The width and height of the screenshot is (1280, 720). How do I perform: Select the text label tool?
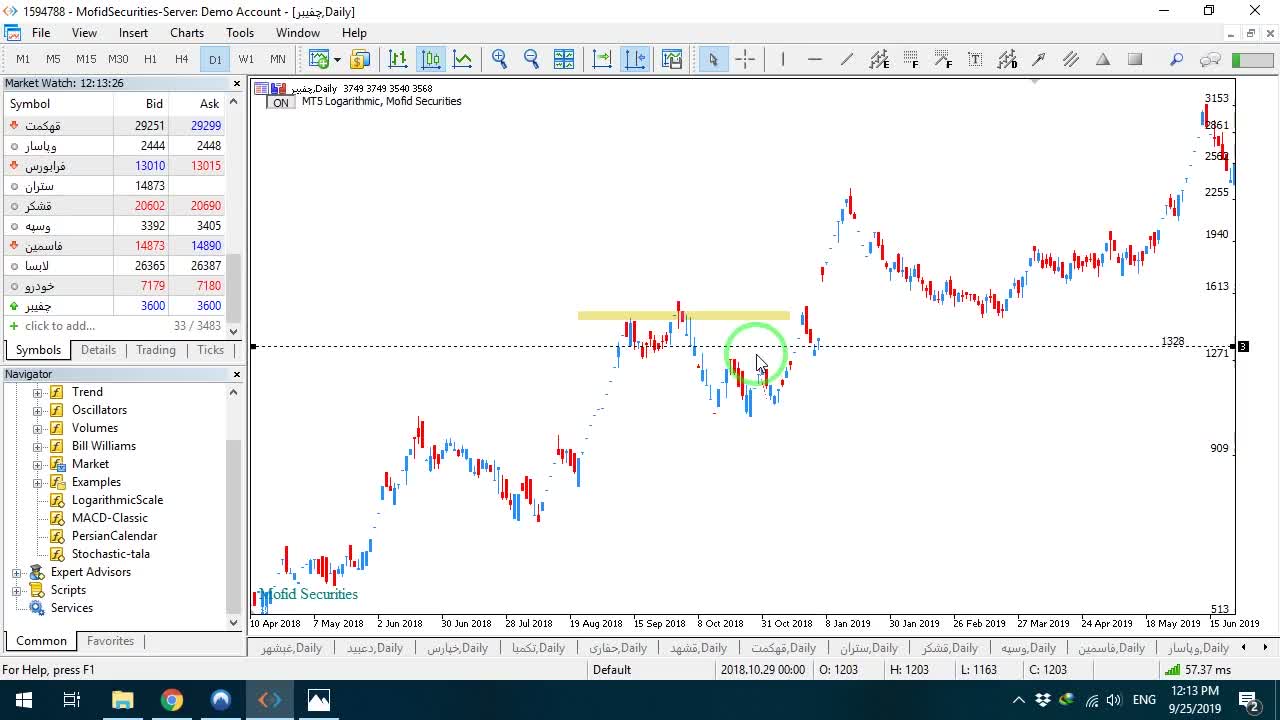point(975,59)
